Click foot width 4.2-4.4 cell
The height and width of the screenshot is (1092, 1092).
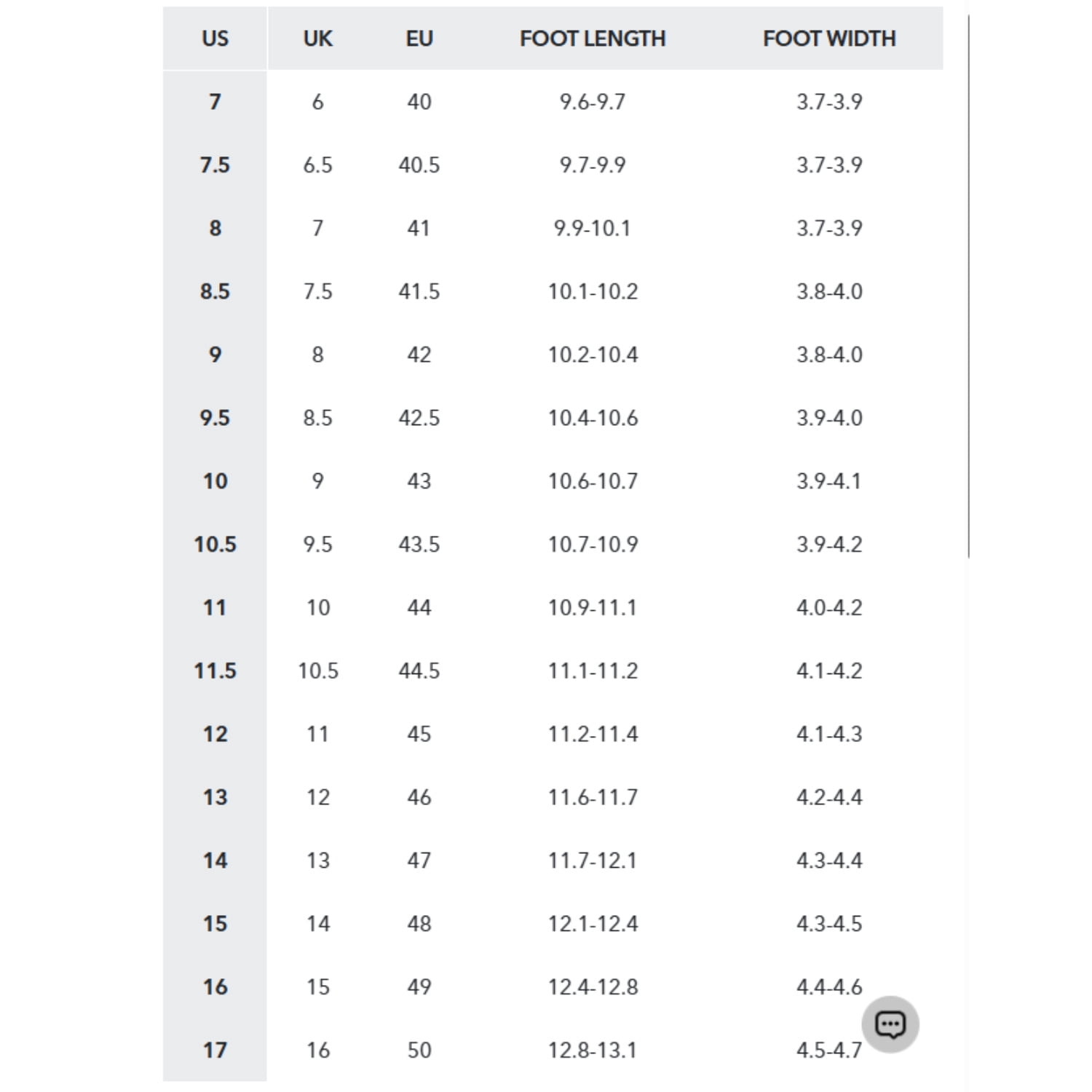coord(829,797)
